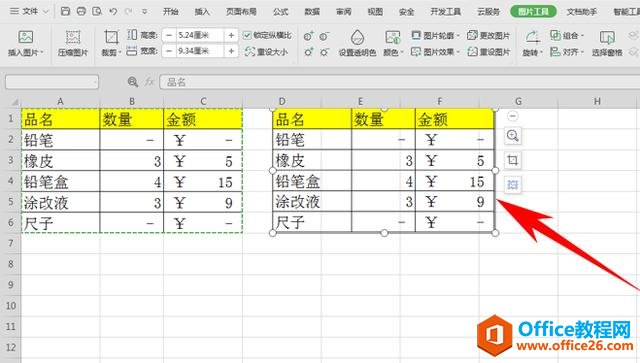Open the 图片轮廓 picture outline dropdown

click(436, 36)
